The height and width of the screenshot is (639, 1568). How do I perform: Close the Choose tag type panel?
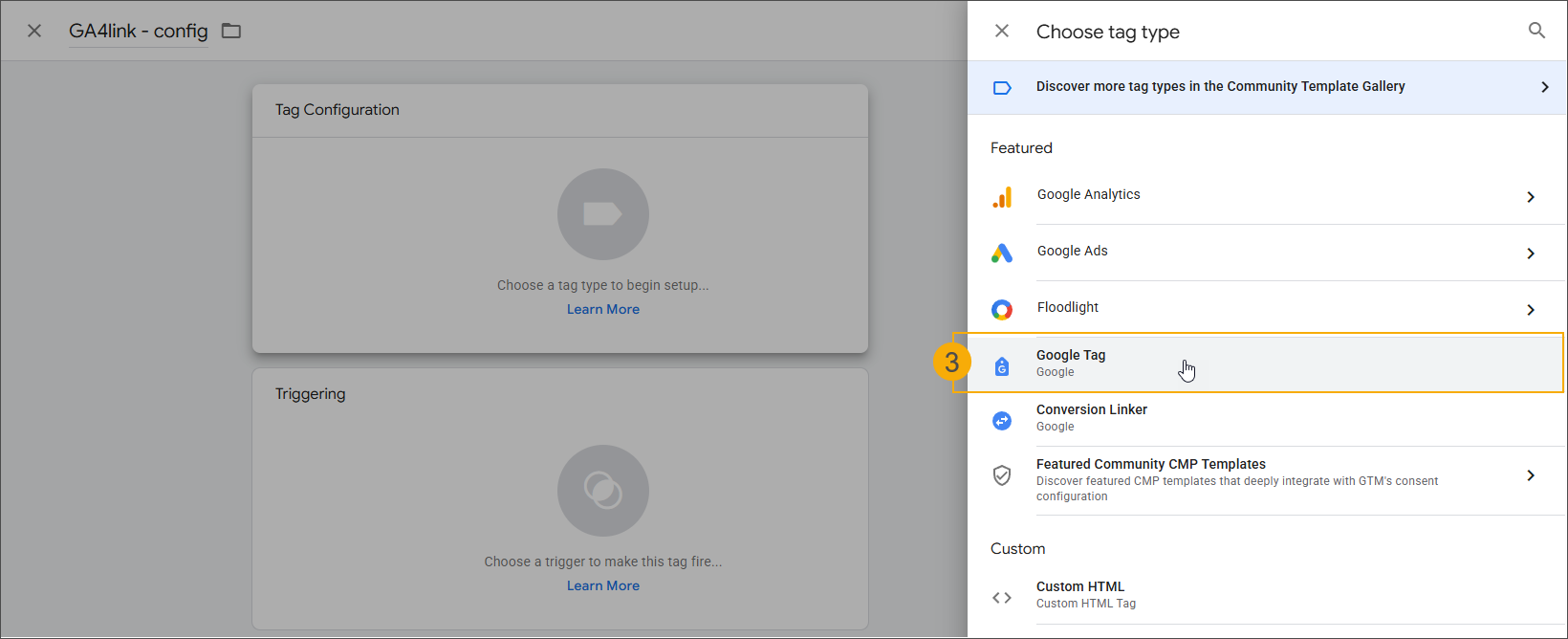point(1002,31)
